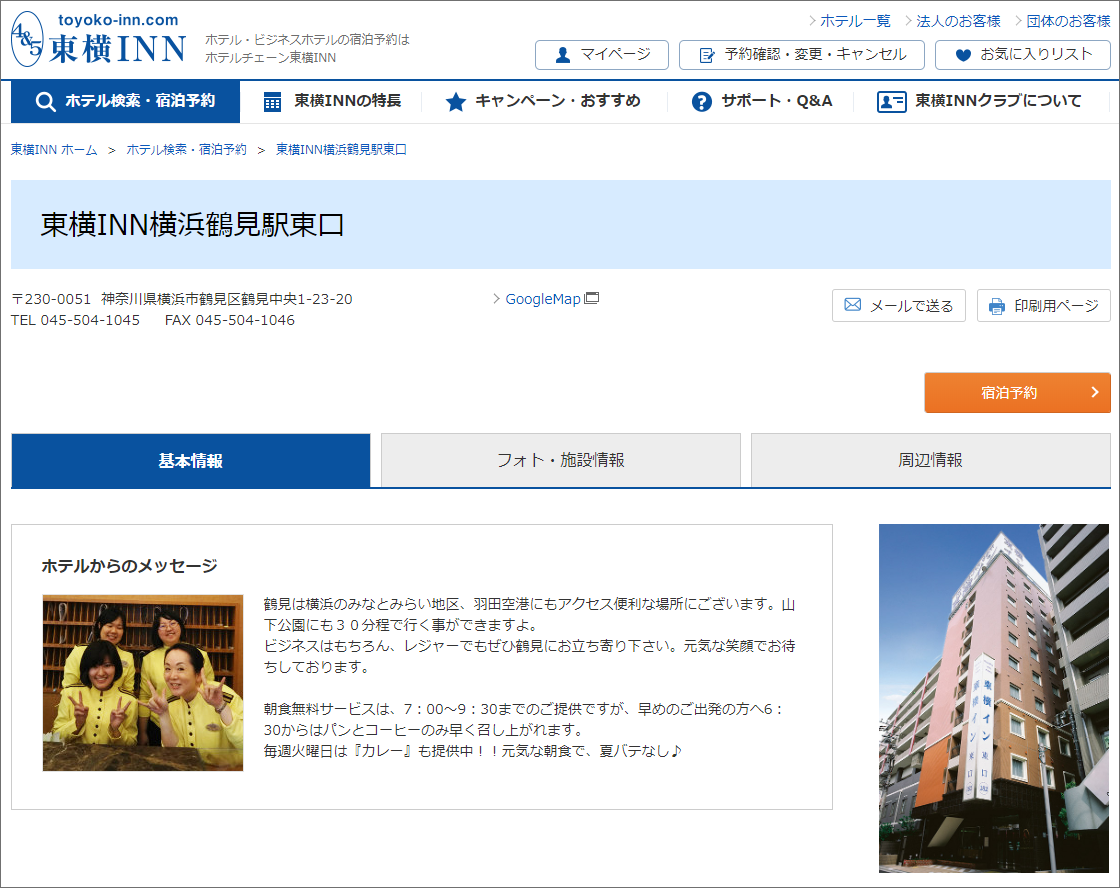Click the TEL 045-504-1045 number
The image size is (1120, 888).
click(x=76, y=320)
